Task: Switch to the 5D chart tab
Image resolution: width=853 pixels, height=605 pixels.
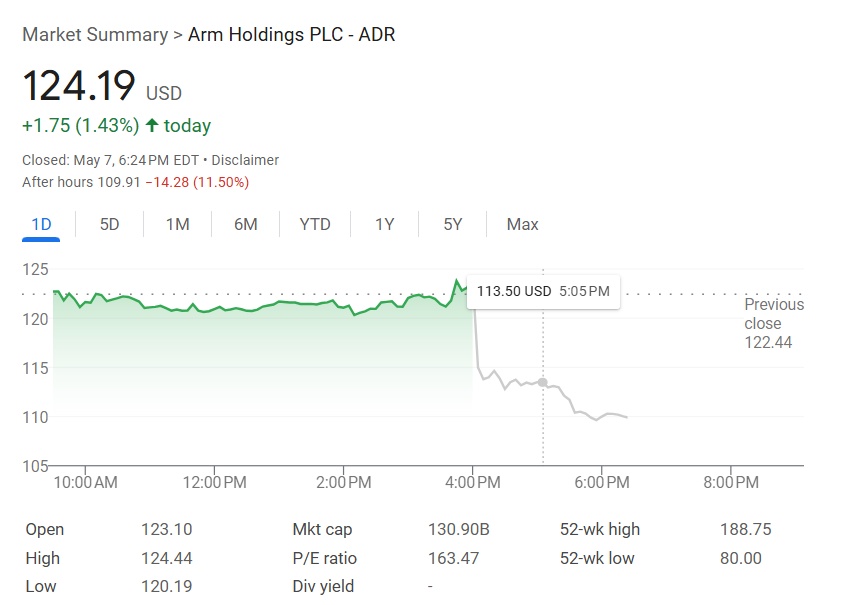Action: pyautogui.click(x=109, y=224)
